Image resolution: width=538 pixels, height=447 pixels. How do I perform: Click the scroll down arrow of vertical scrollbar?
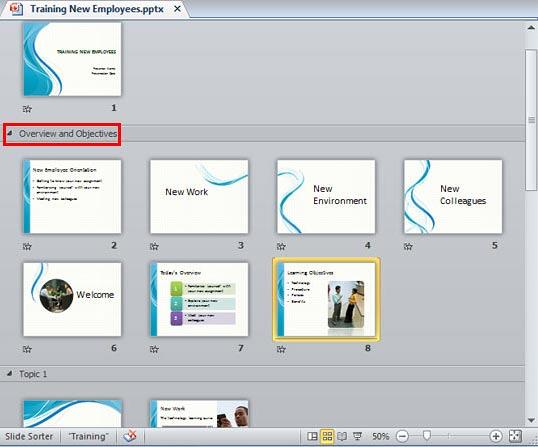tap(531, 420)
